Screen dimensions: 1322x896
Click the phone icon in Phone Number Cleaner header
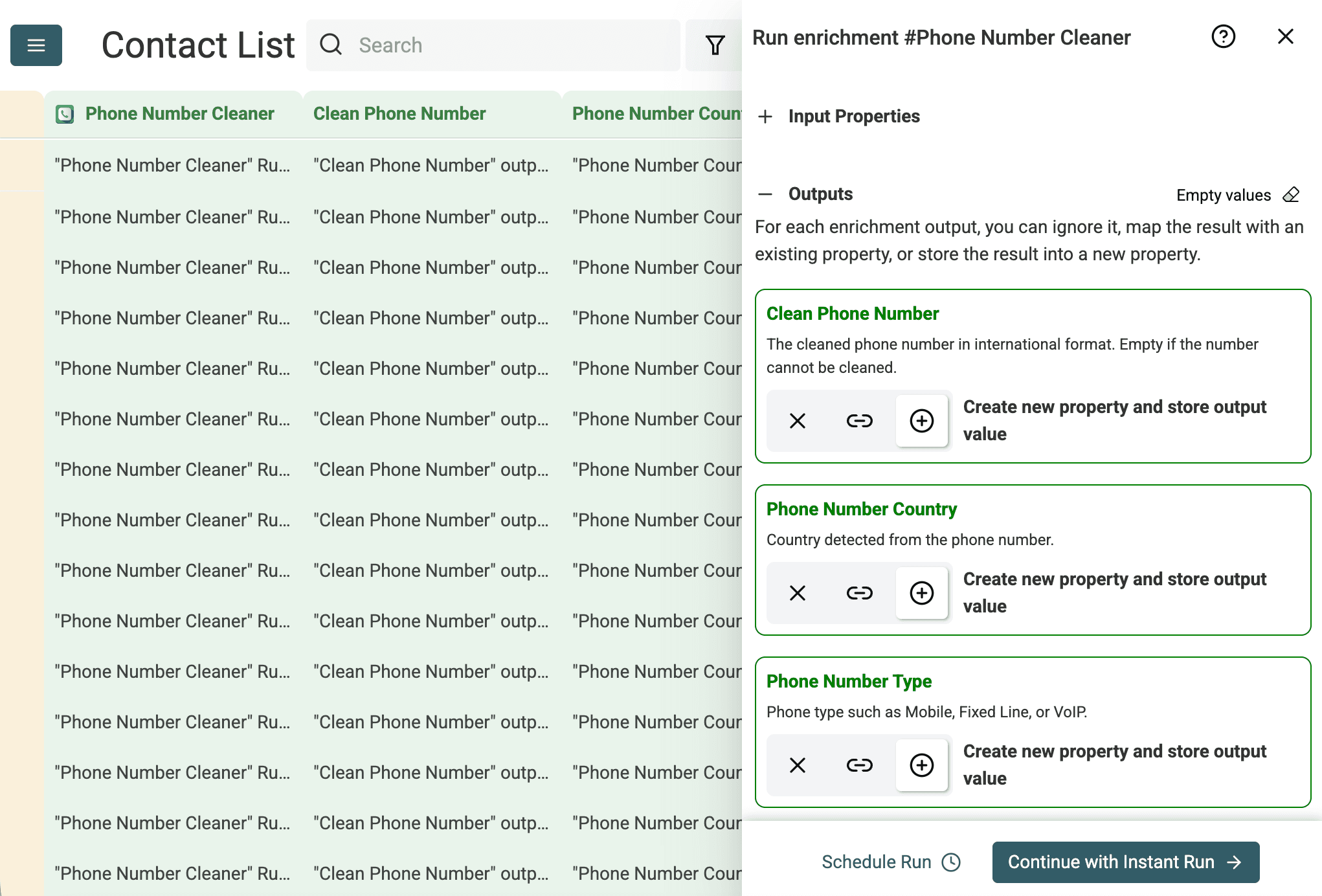coord(65,113)
